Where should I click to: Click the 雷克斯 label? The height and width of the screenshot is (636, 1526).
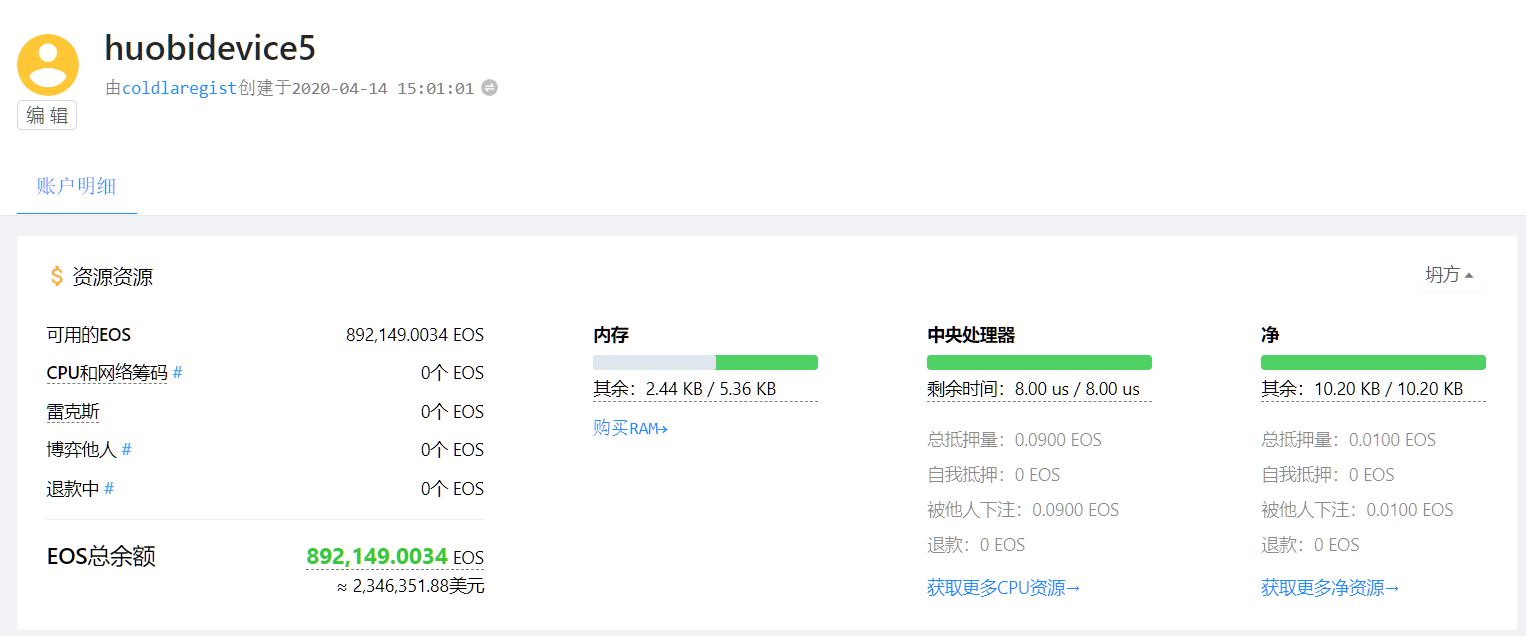tap(73, 412)
